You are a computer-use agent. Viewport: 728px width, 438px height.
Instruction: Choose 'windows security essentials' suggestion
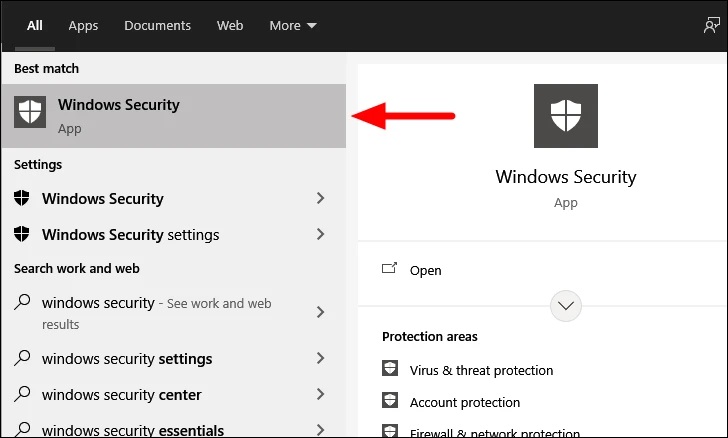(133, 430)
